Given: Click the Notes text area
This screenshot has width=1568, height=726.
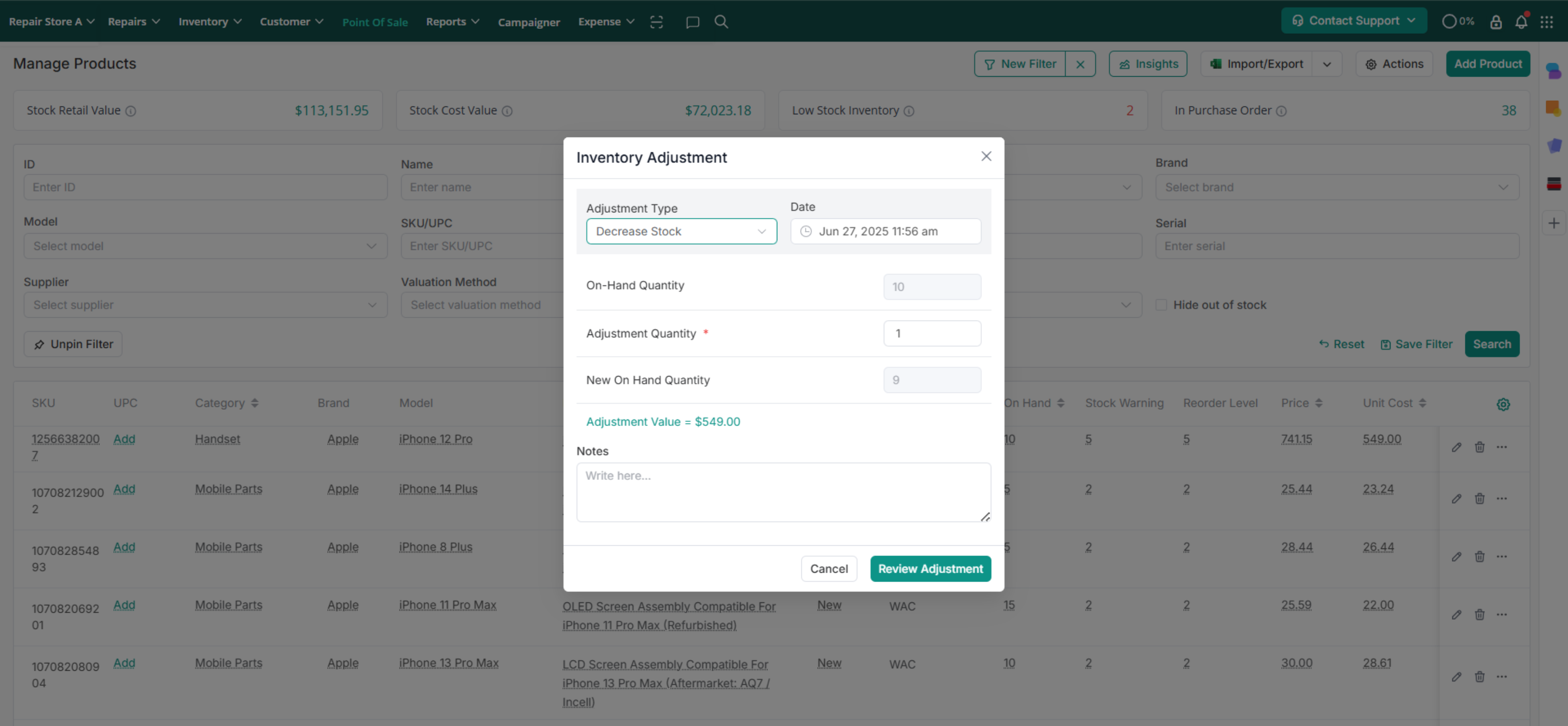Looking at the screenshot, I should [783, 492].
